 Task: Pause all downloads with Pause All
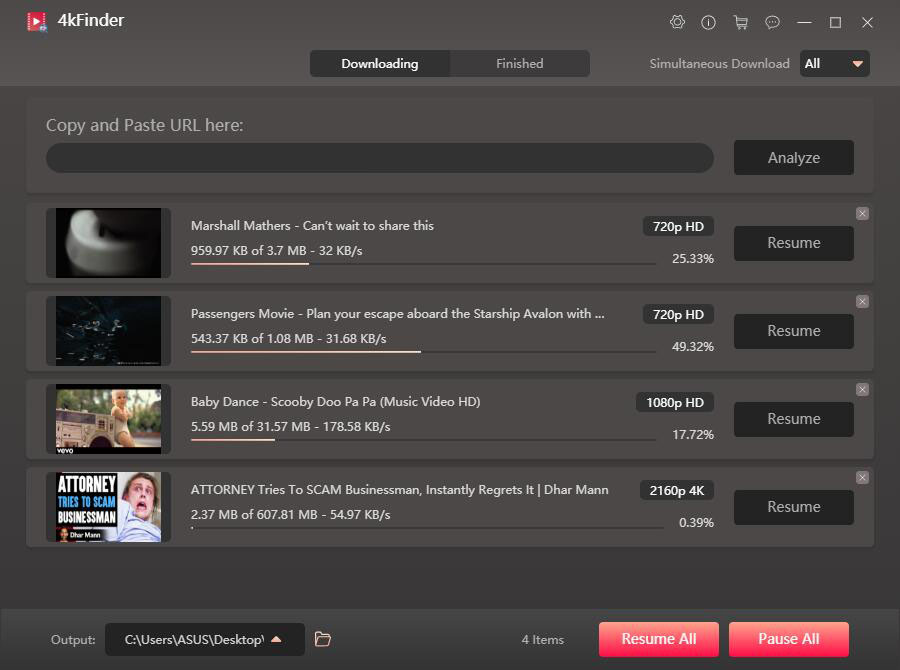pyautogui.click(x=788, y=639)
